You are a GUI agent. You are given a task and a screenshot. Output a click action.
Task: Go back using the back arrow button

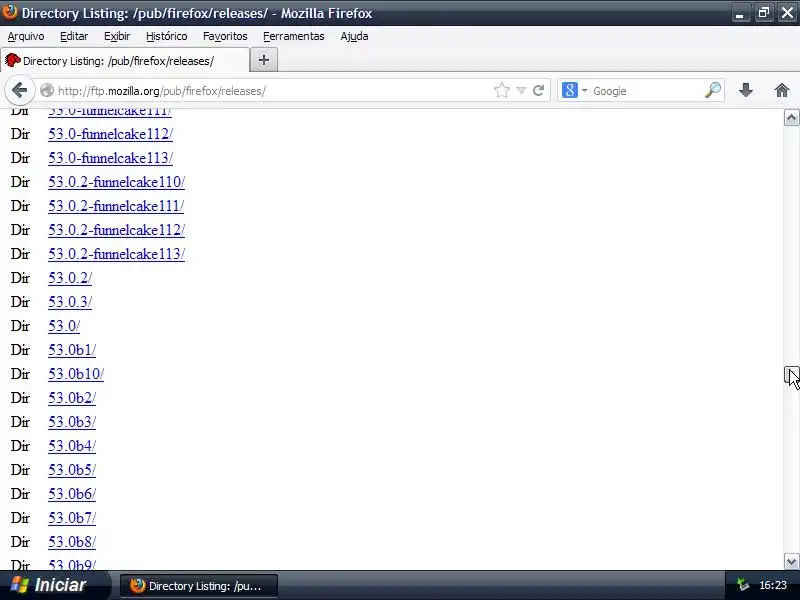(x=19, y=91)
